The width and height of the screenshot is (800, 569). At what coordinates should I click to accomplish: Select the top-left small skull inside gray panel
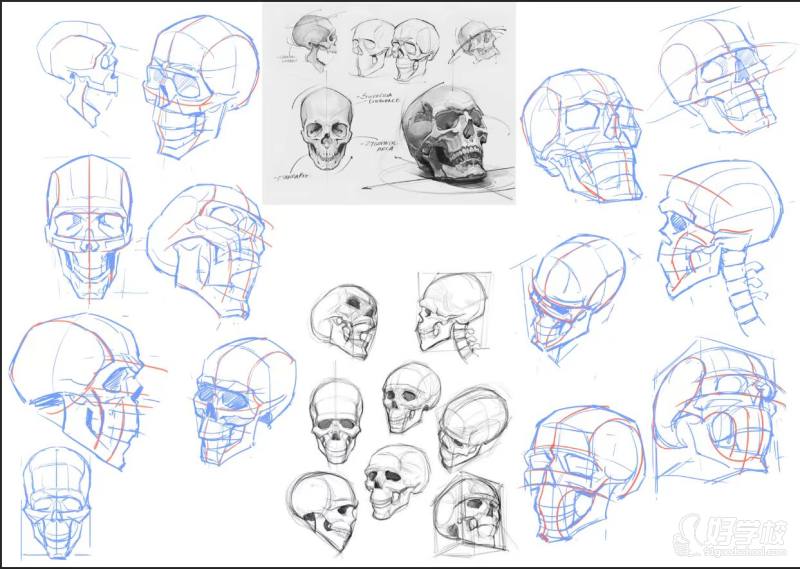pyautogui.click(x=314, y=43)
